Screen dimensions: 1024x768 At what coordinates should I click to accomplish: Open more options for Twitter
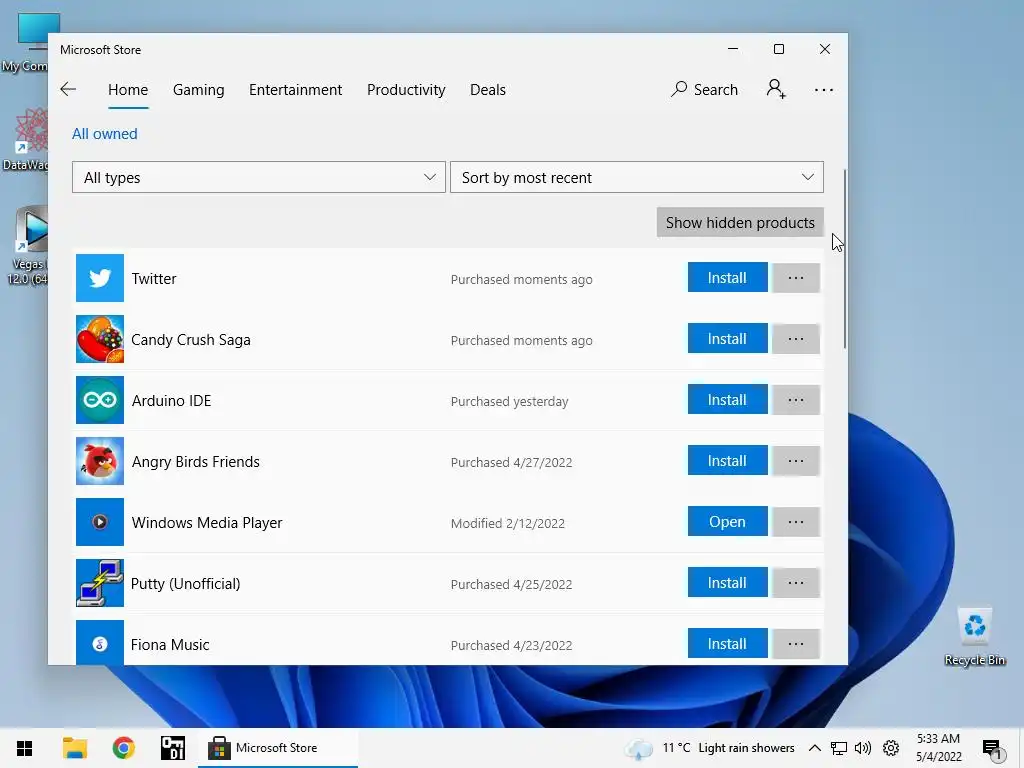tap(795, 278)
